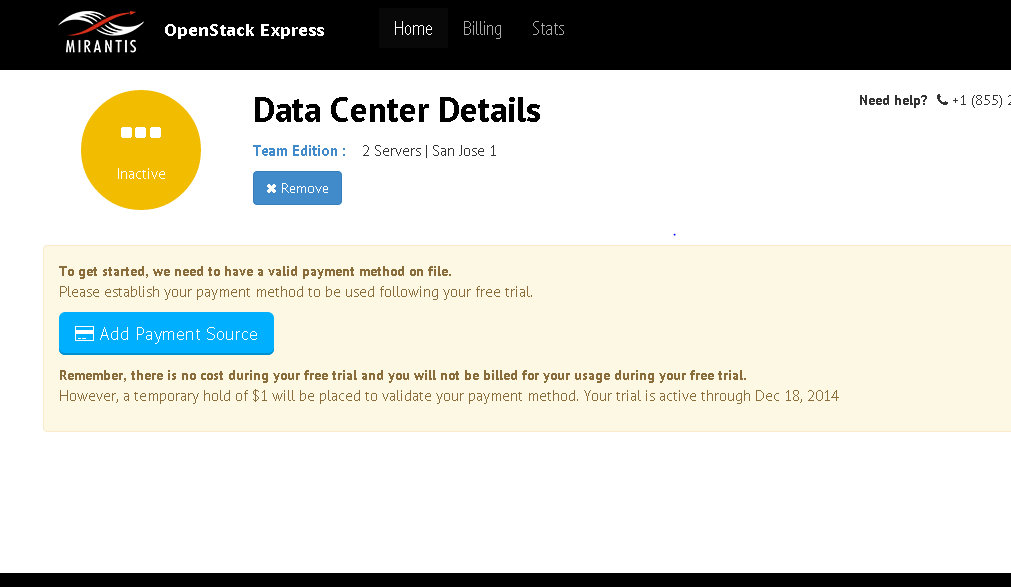The height and width of the screenshot is (587, 1011).
Task: Click the valid payment method notice text
Action: (x=255, y=271)
